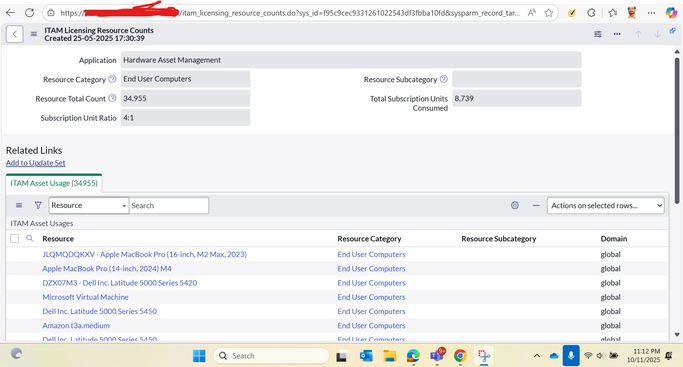The width and height of the screenshot is (683, 367).
Task: Open the form personalization settings icon in header
Action: [598, 34]
